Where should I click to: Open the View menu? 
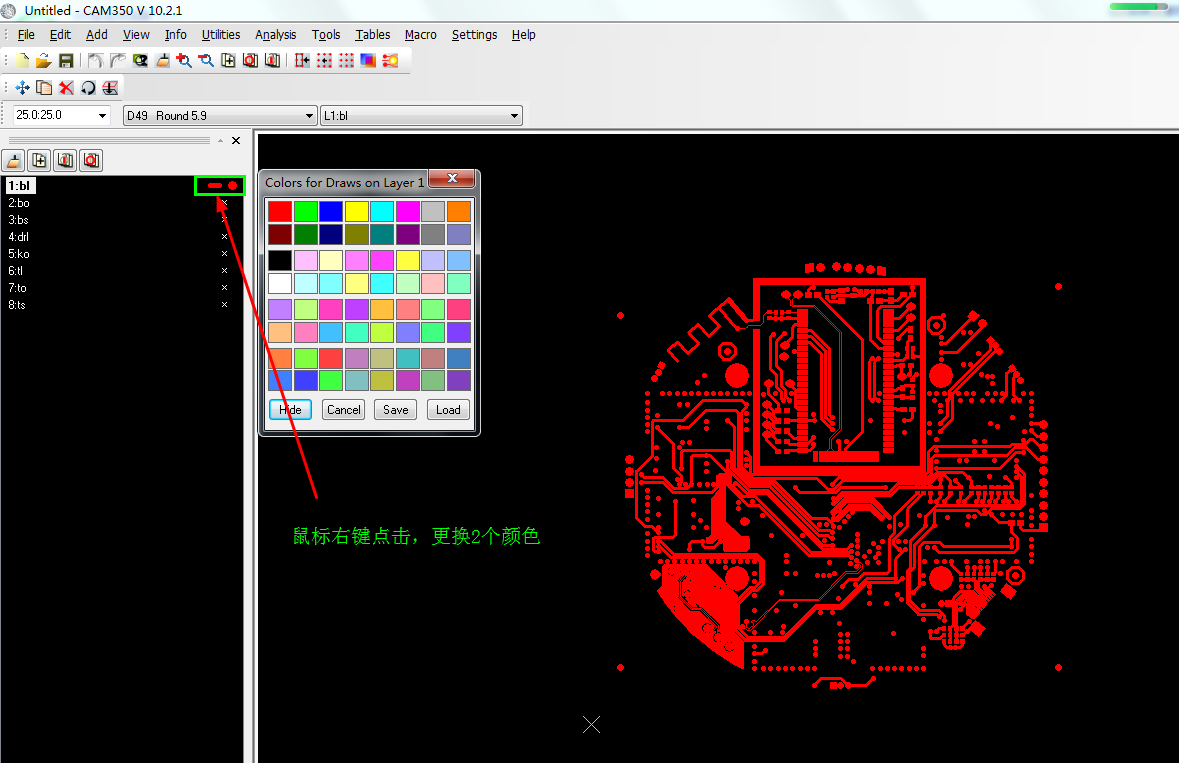[x=136, y=35]
